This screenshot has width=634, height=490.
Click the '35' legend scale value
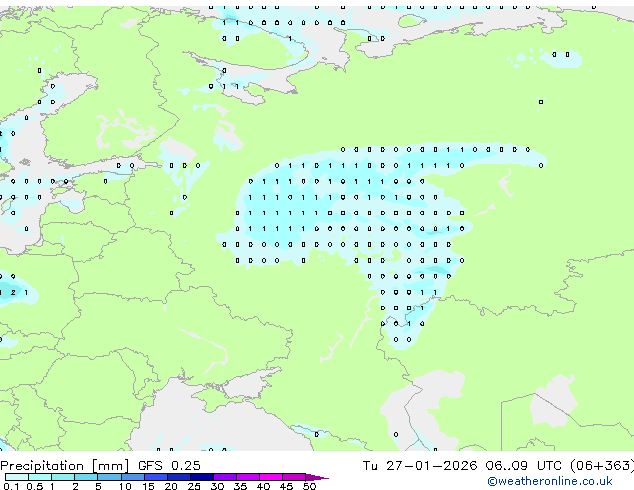point(240,486)
